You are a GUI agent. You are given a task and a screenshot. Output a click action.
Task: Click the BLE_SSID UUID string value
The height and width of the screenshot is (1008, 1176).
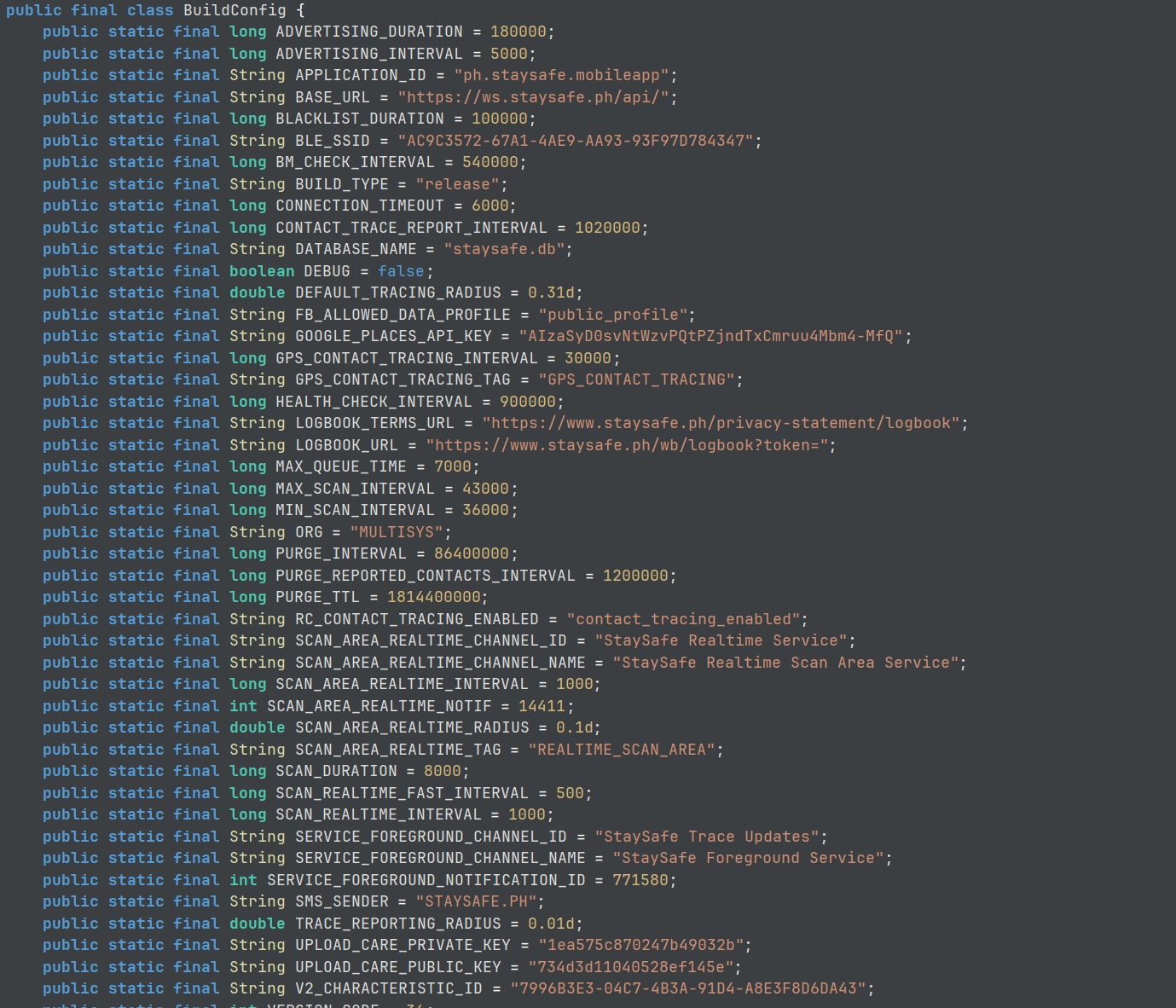[576, 141]
